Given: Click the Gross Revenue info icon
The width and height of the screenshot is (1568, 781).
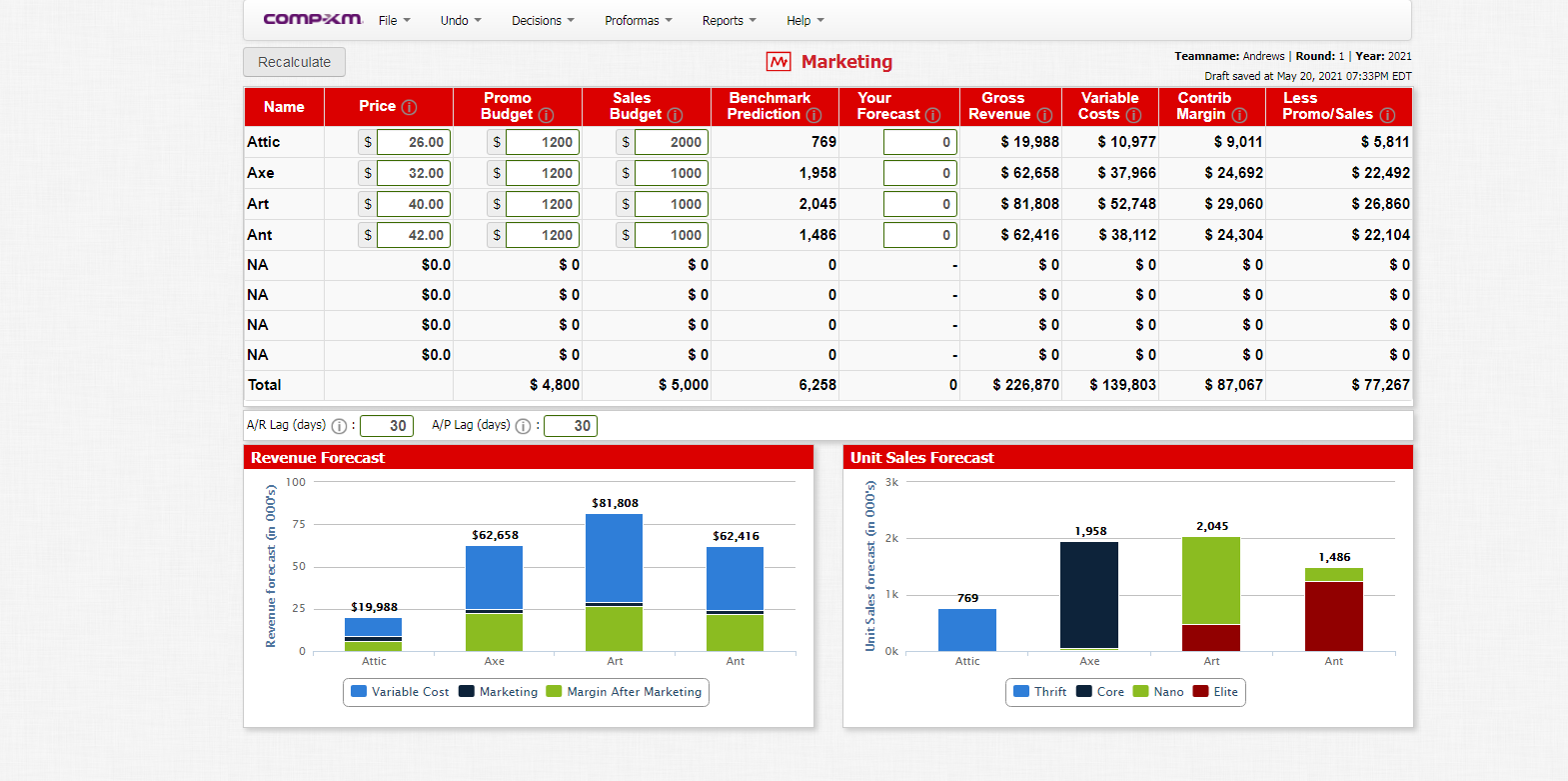Looking at the screenshot, I should tap(1044, 115).
